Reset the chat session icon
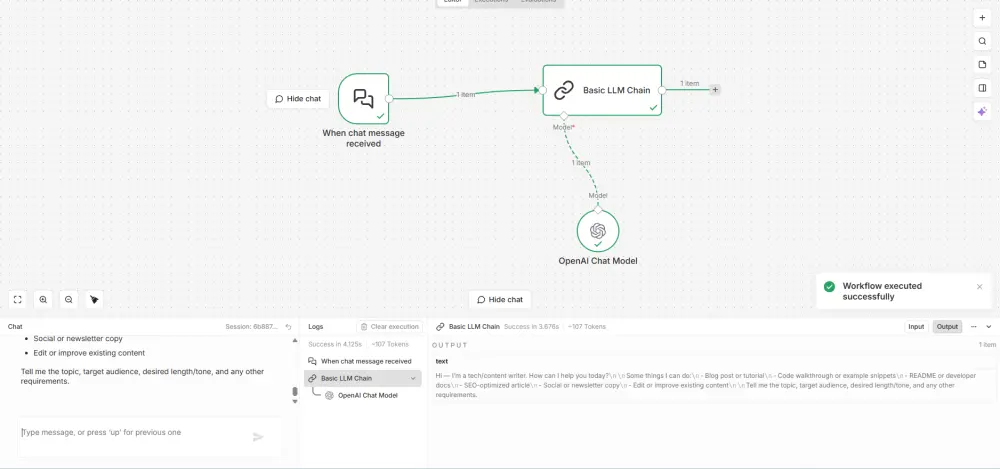The width and height of the screenshot is (1000, 469). [288, 327]
